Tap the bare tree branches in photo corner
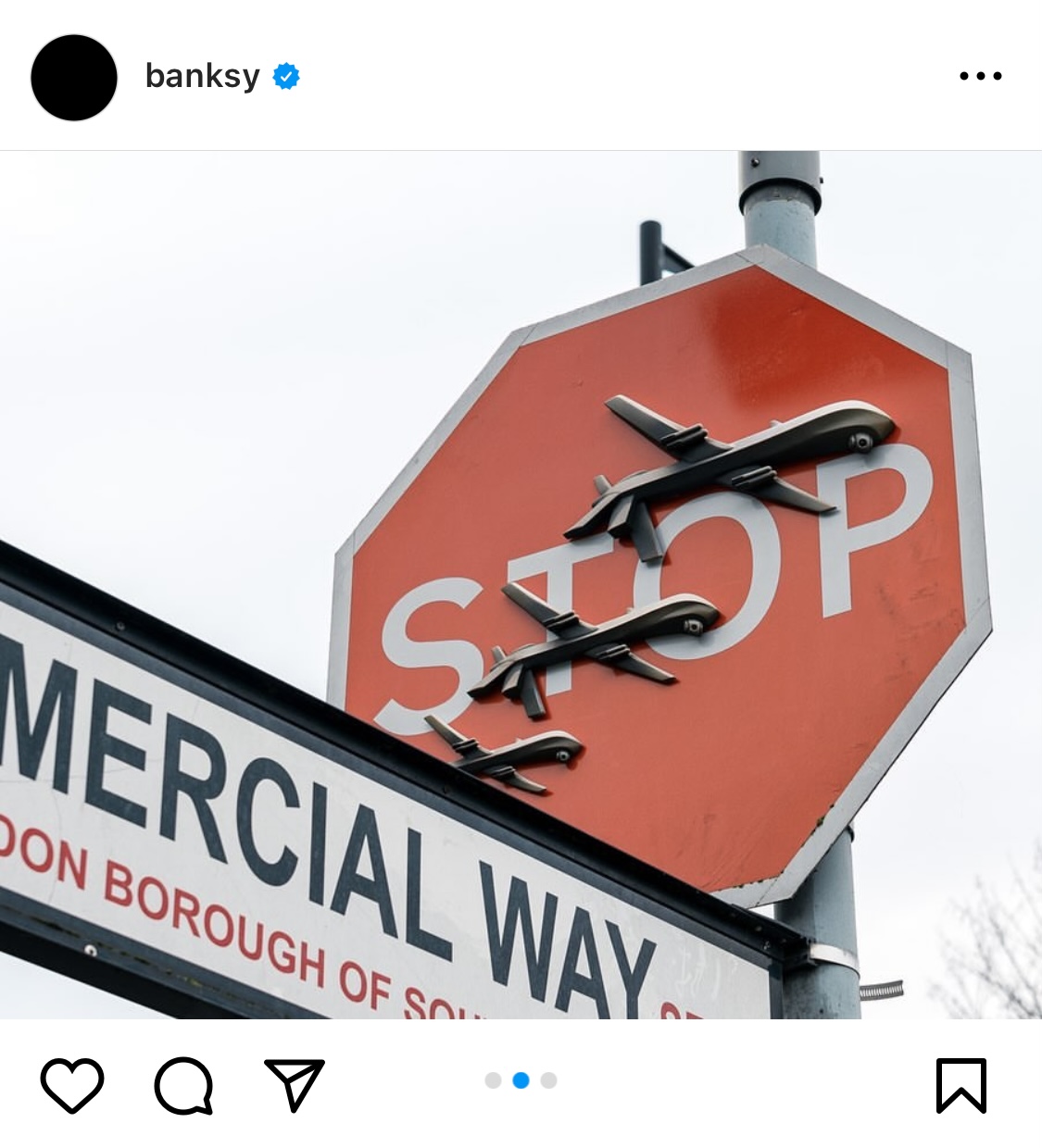 click(x=996, y=944)
